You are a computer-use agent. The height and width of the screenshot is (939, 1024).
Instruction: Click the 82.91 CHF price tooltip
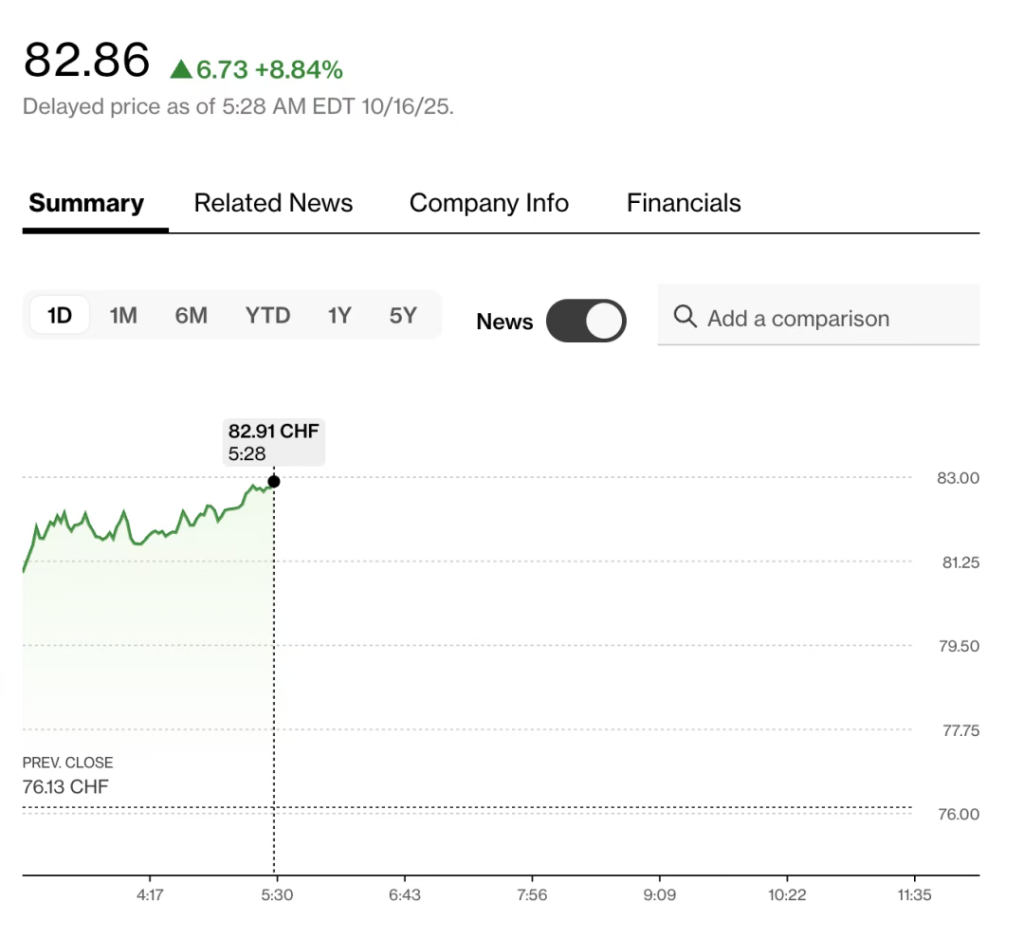[x=274, y=442]
